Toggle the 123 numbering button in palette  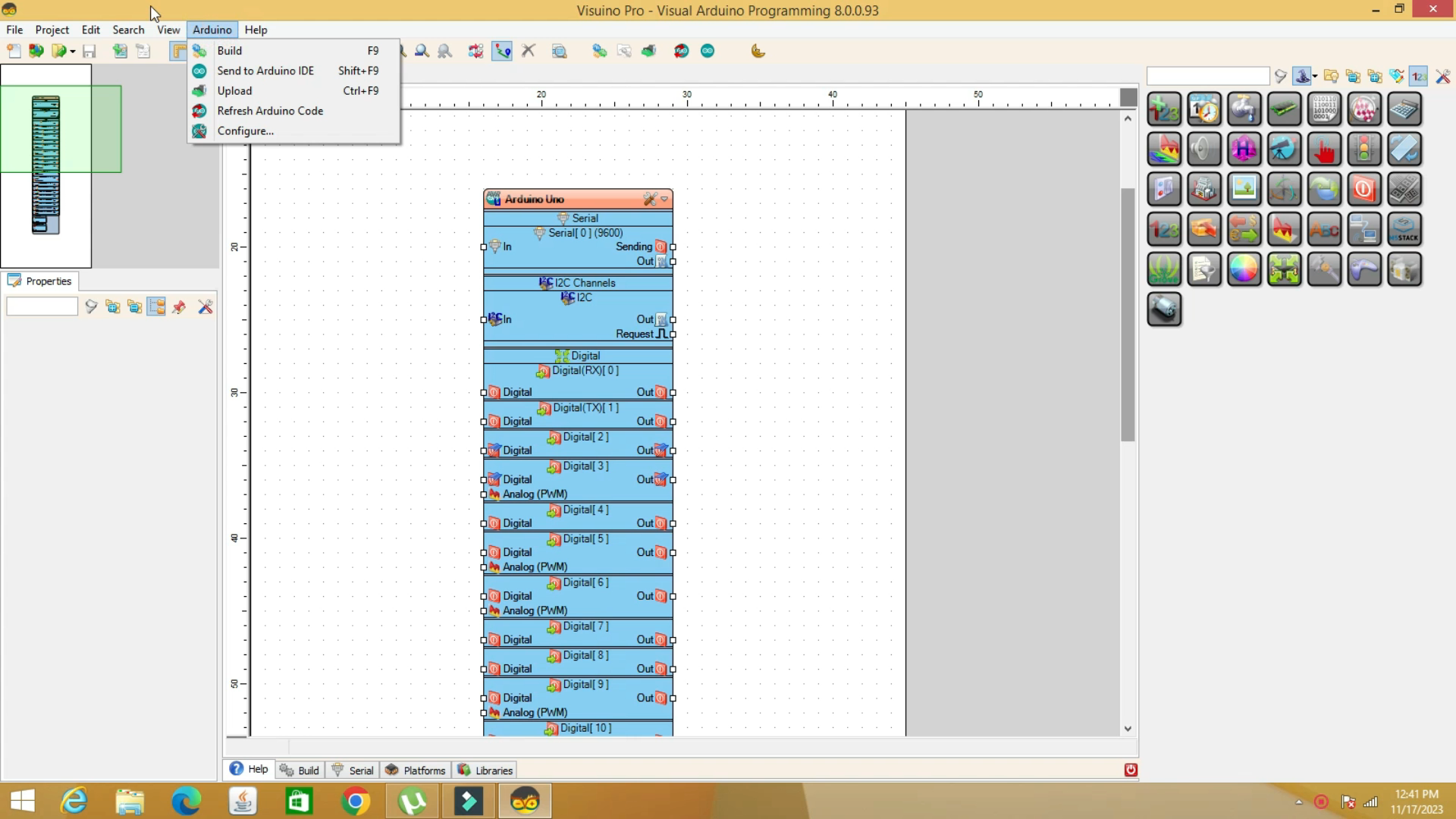(x=1419, y=77)
